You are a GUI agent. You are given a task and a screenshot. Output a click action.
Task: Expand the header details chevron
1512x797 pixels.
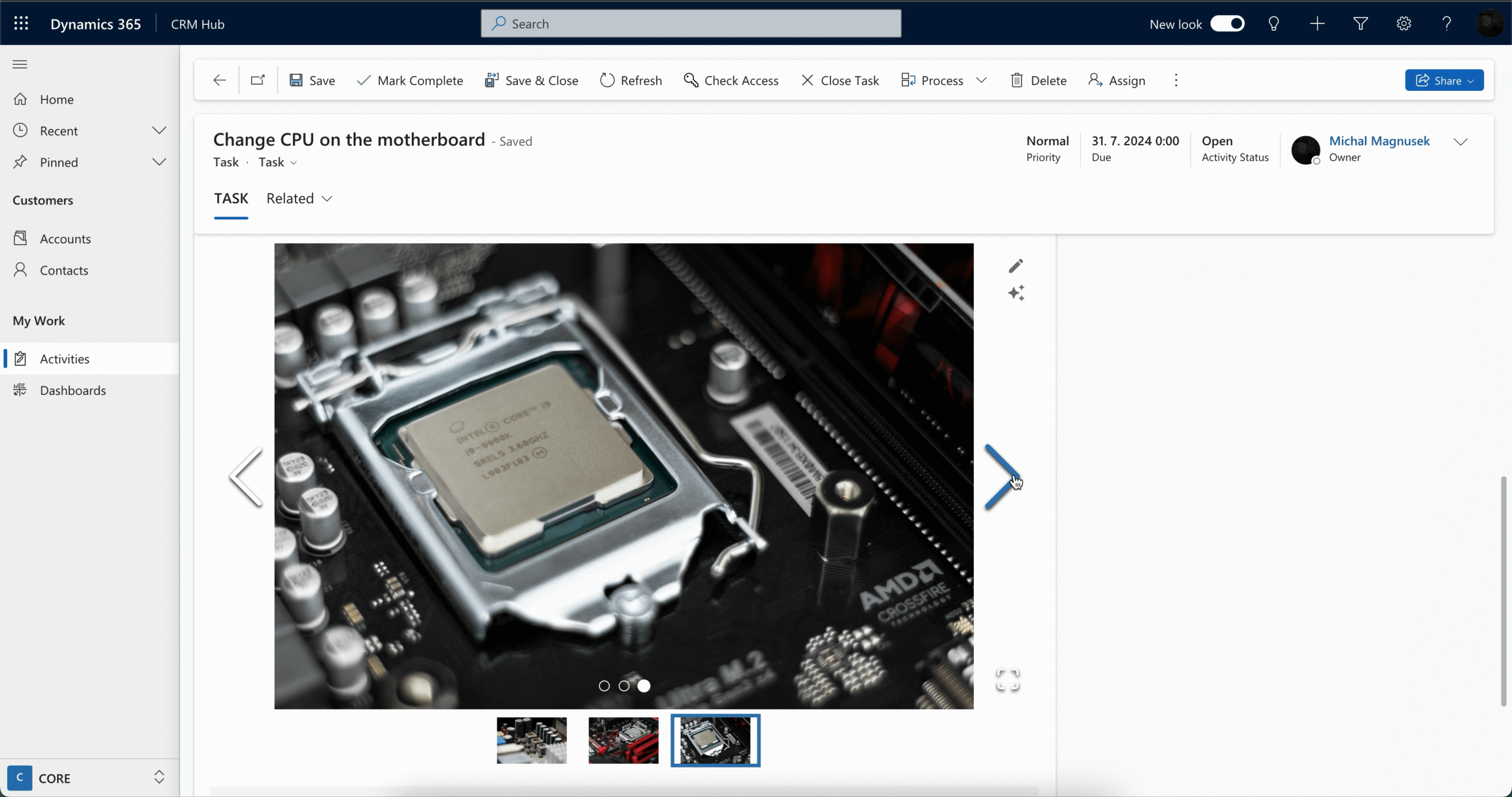[x=1461, y=142]
